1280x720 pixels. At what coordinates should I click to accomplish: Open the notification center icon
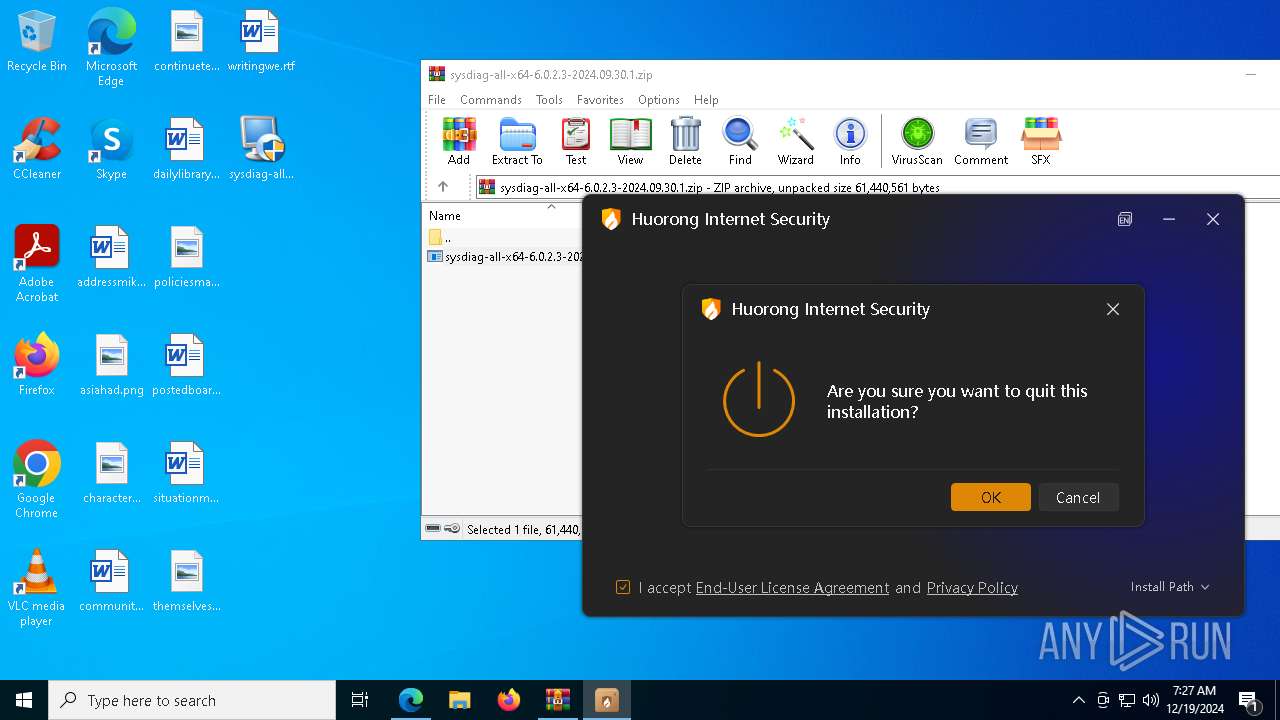click(x=1249, y=700)
